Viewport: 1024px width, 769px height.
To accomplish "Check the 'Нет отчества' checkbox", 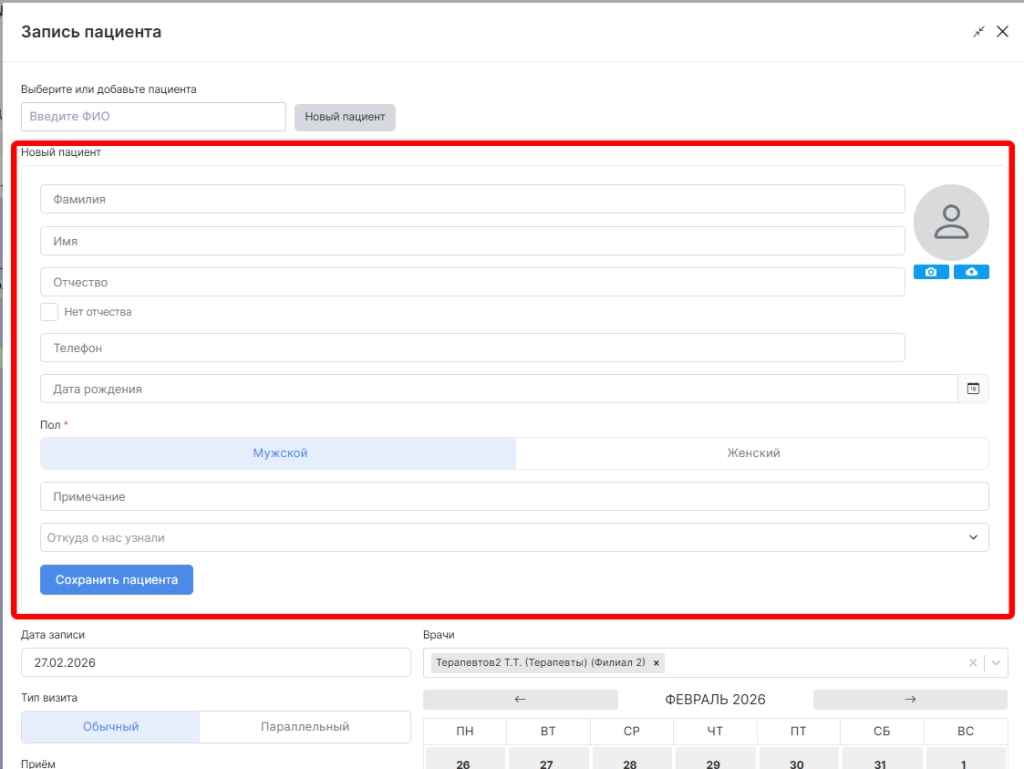I will click(x=49, y=312).
